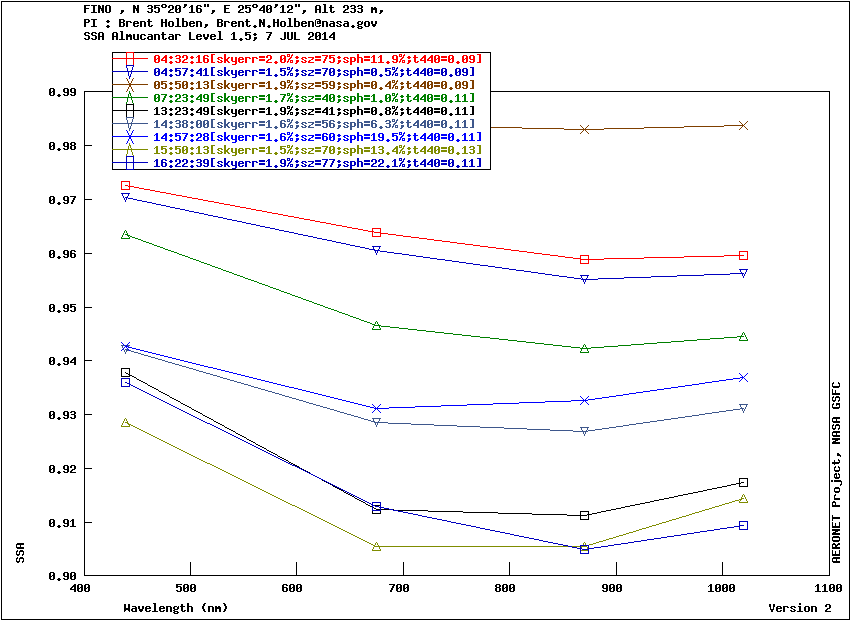Click the red square data point at 675 nm

(376, 232)
